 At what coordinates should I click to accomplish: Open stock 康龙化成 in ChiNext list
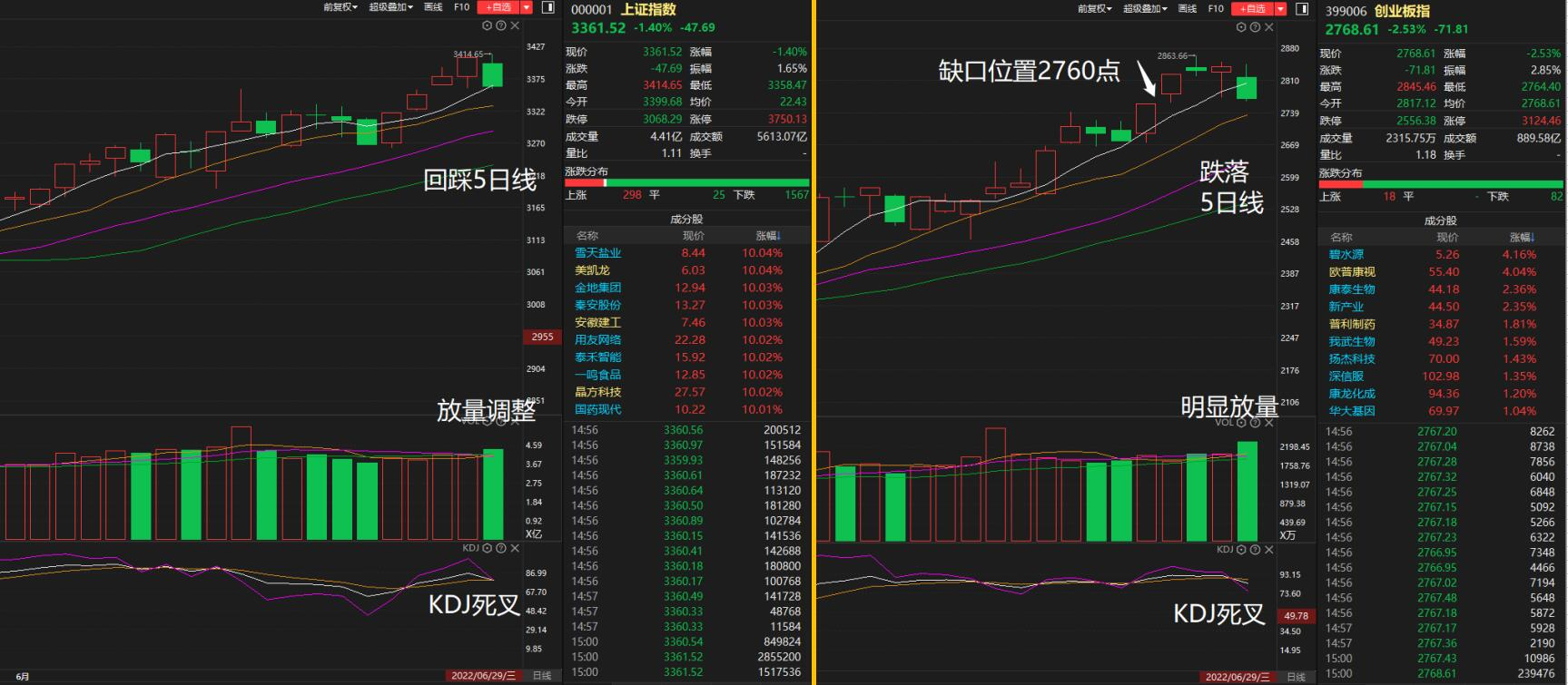pos(1352,394)
